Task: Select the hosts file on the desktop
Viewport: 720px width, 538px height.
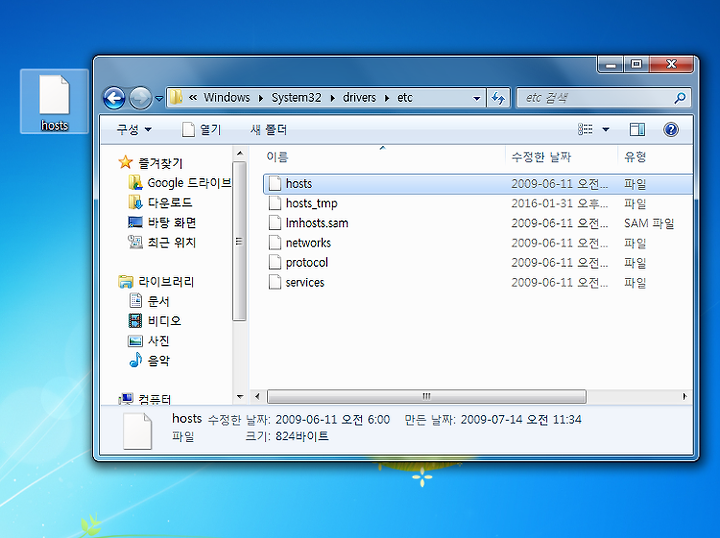Action: 54,102
